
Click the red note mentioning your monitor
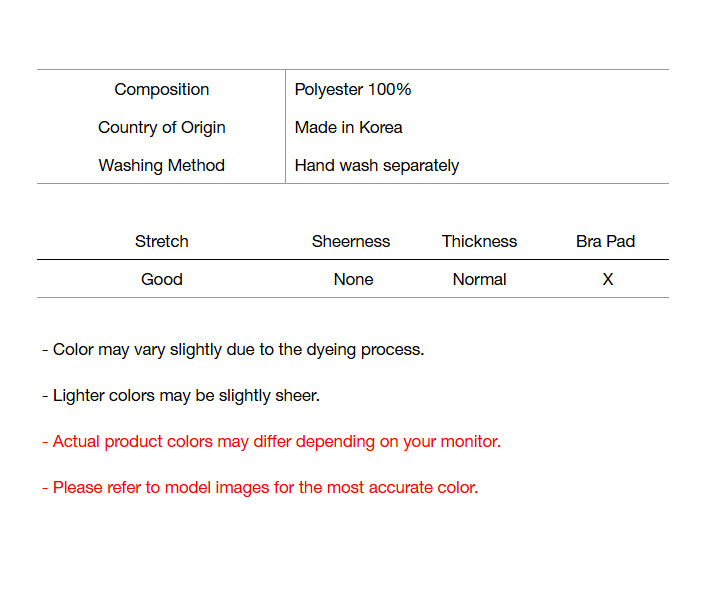(271, 442)
